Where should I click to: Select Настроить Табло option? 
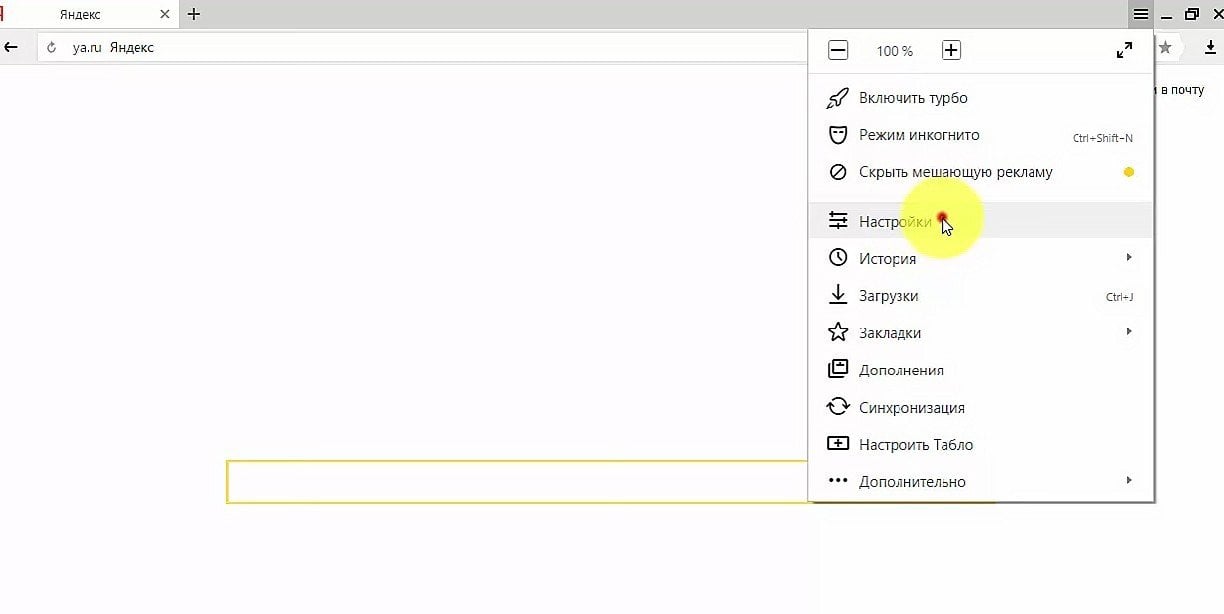[980, 444]
